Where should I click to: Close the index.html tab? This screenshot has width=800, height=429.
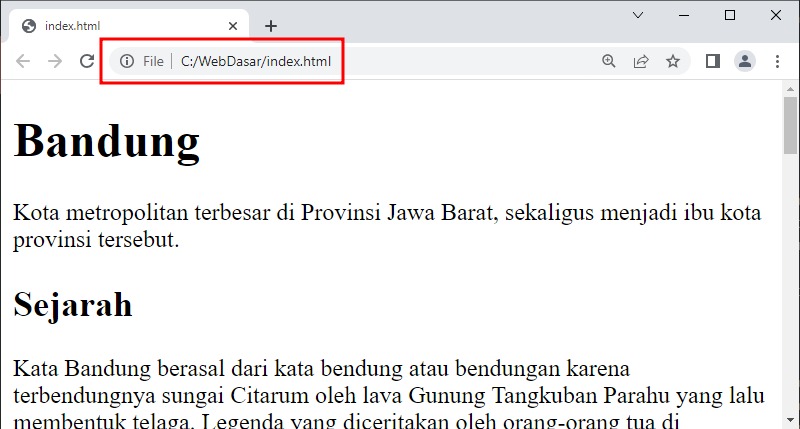234,26
